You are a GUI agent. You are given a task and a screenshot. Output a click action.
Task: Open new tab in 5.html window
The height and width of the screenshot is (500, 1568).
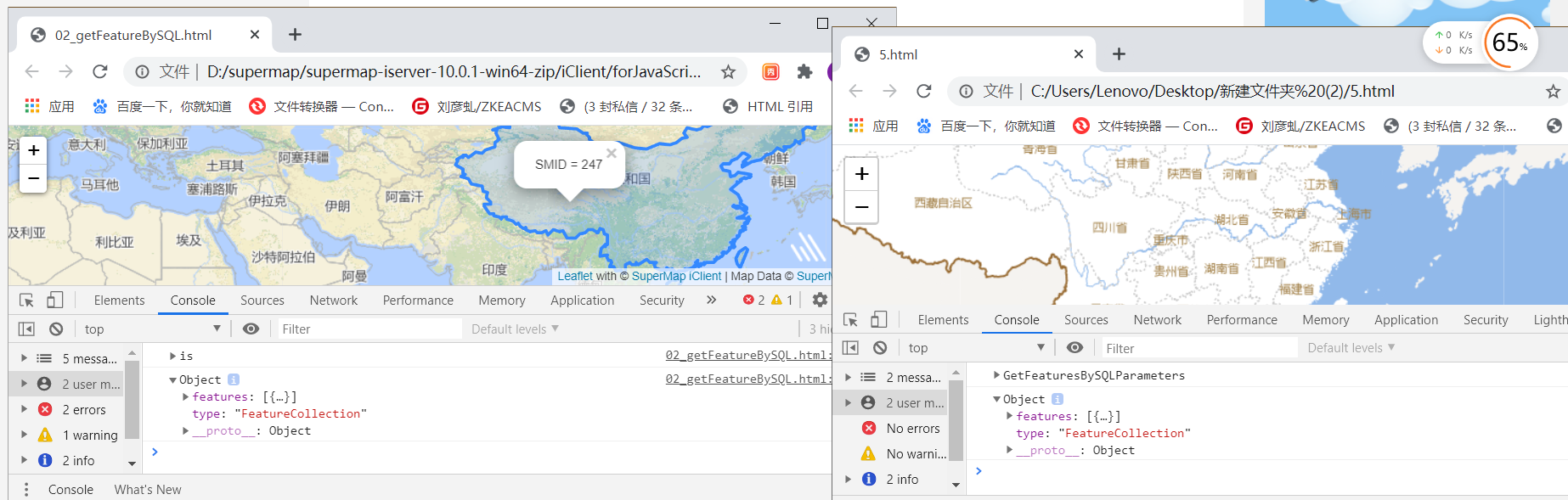tap(1119, 54)
